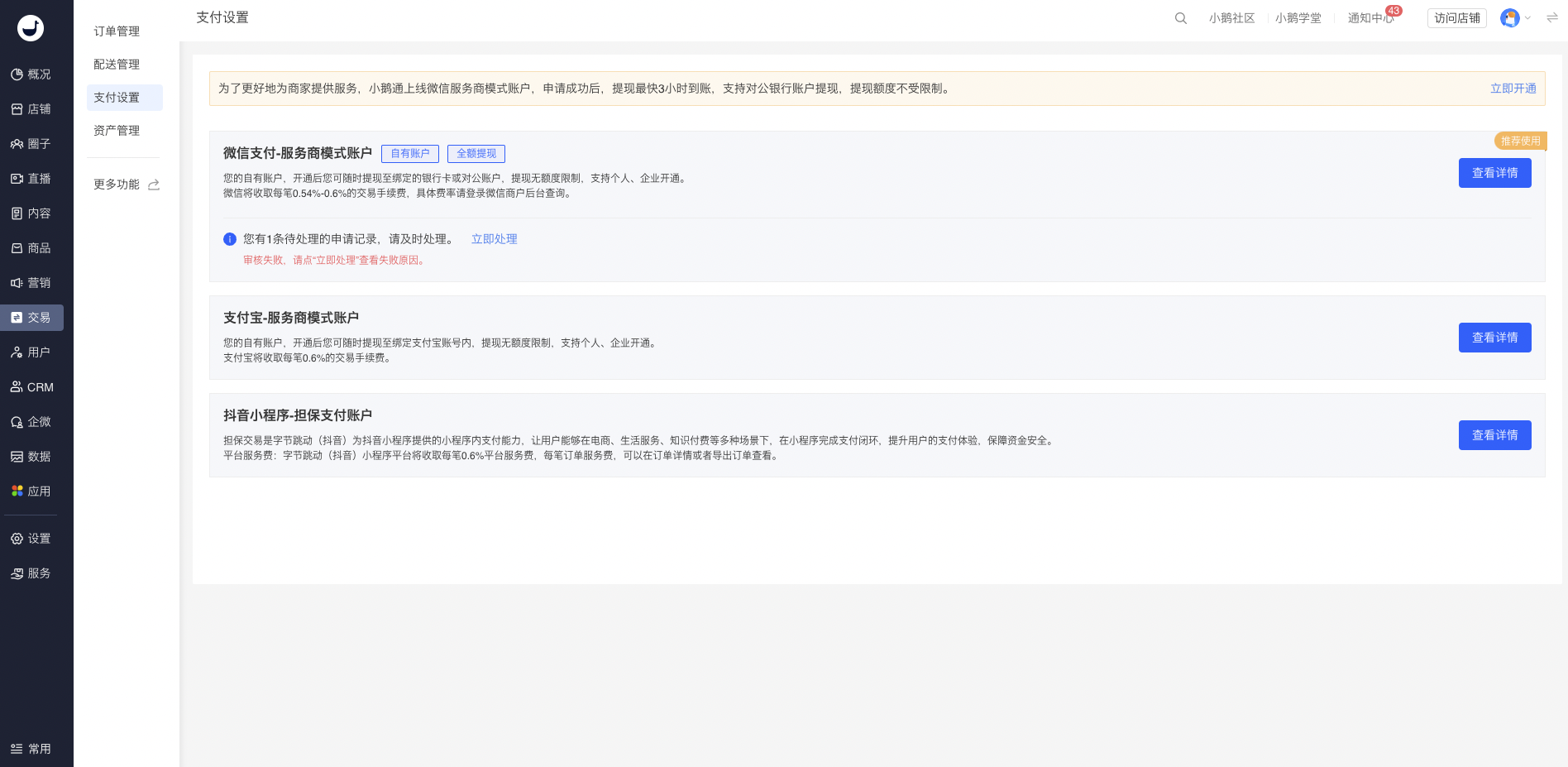Click the share icon next to 更多功能
Image resolution: width=1568 pixels, height=767 pixels.
pos(154,185)
